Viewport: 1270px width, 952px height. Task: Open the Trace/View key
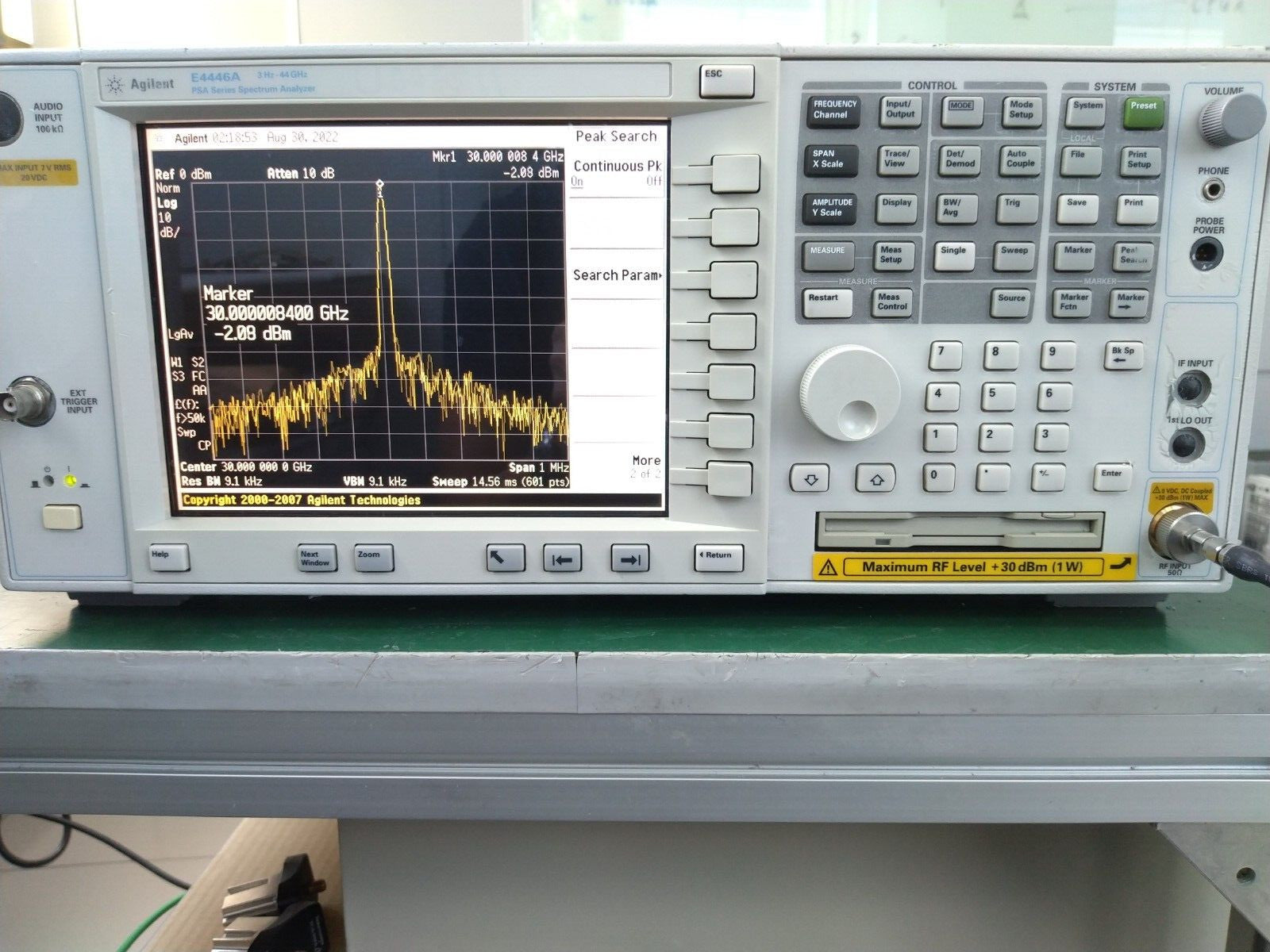[898, 162]
